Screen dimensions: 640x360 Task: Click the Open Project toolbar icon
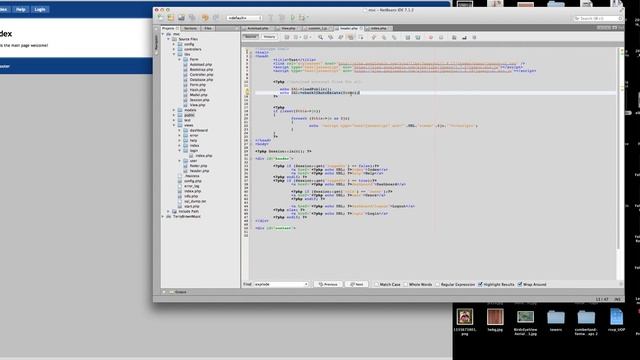(x=181, y=18)
